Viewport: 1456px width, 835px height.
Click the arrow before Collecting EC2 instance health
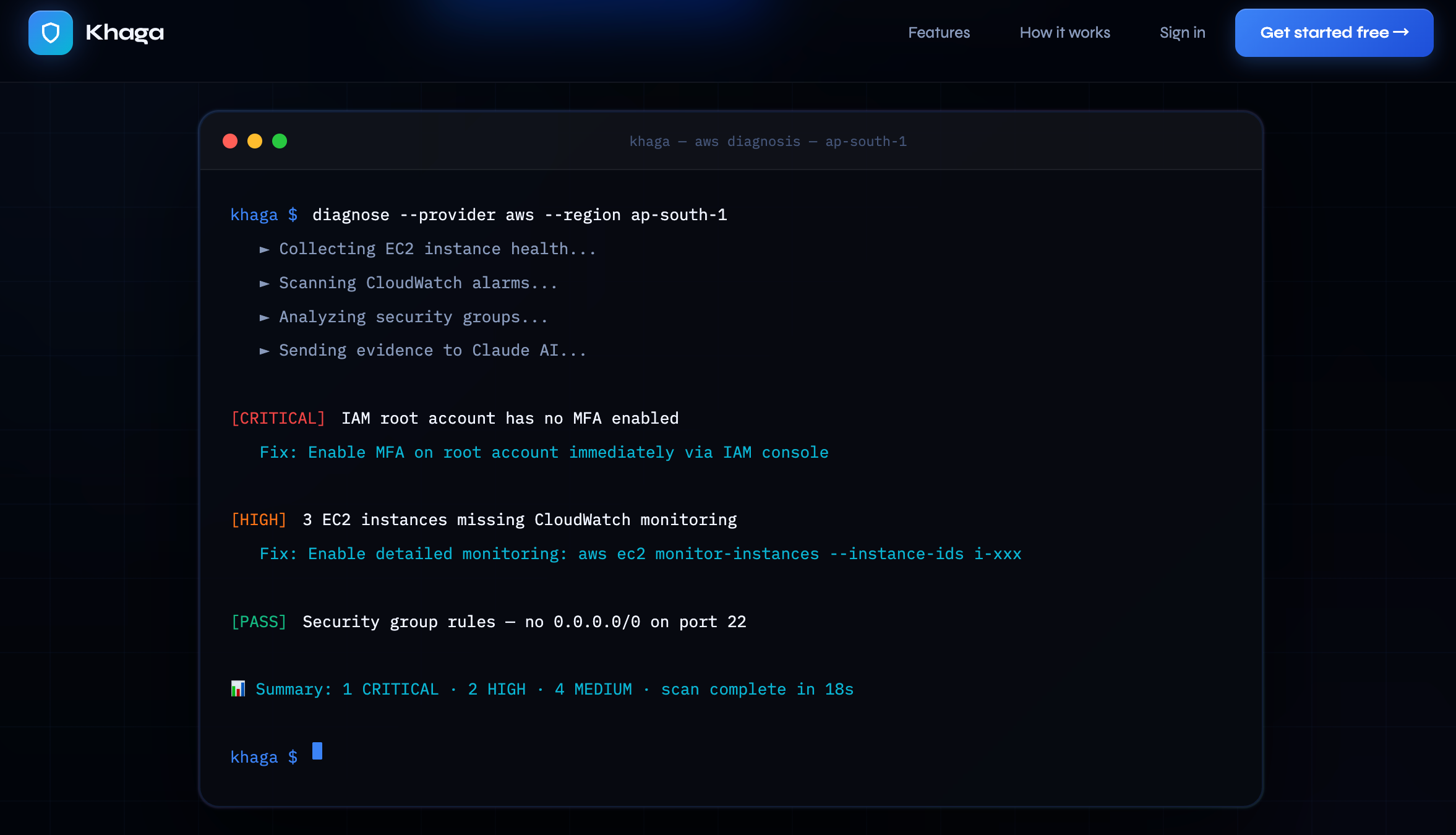pyautogui.click(x=264, y=249)
